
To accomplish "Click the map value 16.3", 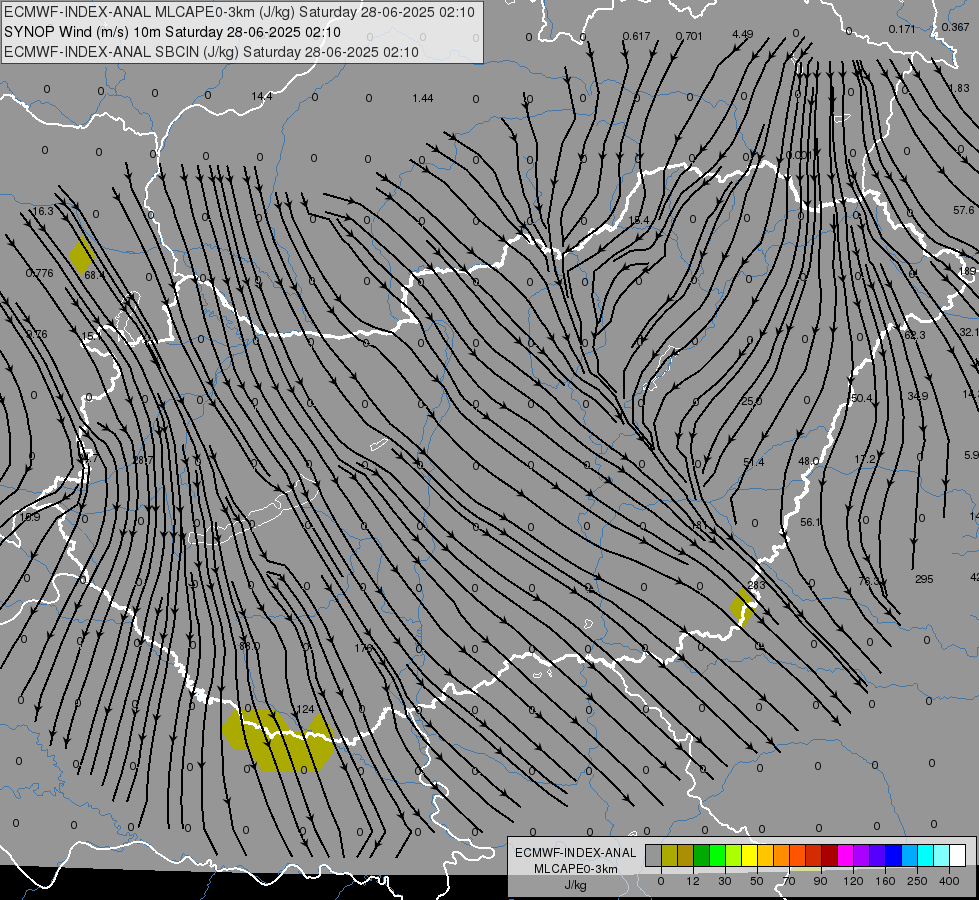I will (43, 211).
